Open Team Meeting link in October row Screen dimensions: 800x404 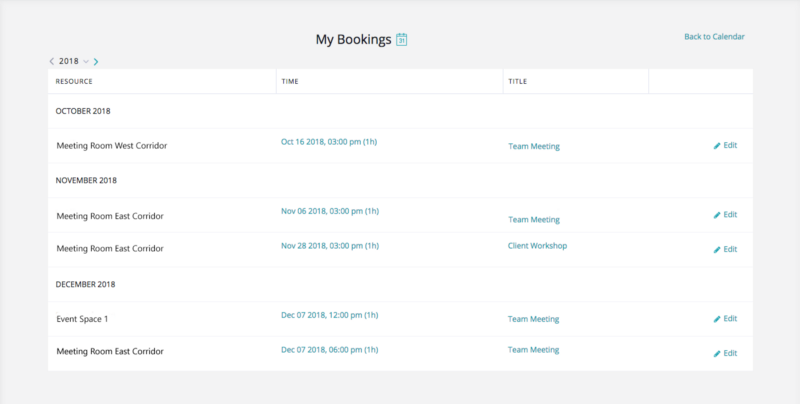[x=534, y=147]
